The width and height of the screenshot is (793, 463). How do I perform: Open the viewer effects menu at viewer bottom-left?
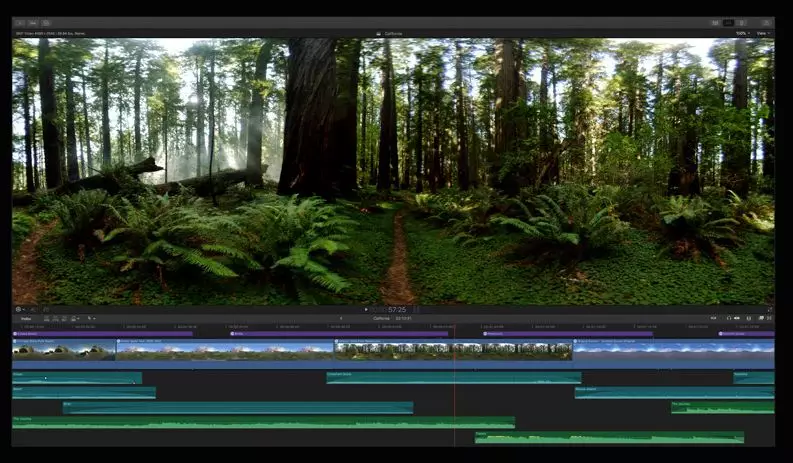(x=20, y=309)
